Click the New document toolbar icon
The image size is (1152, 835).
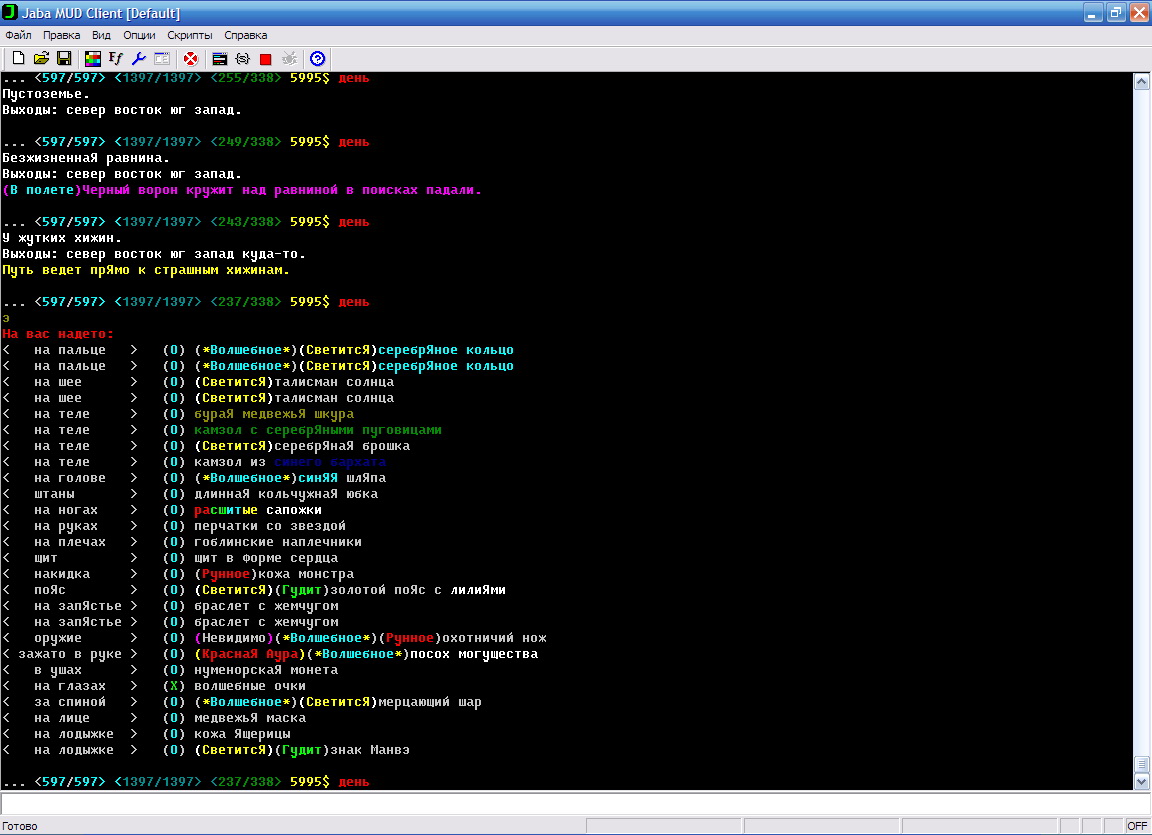(x=18, y=59)
